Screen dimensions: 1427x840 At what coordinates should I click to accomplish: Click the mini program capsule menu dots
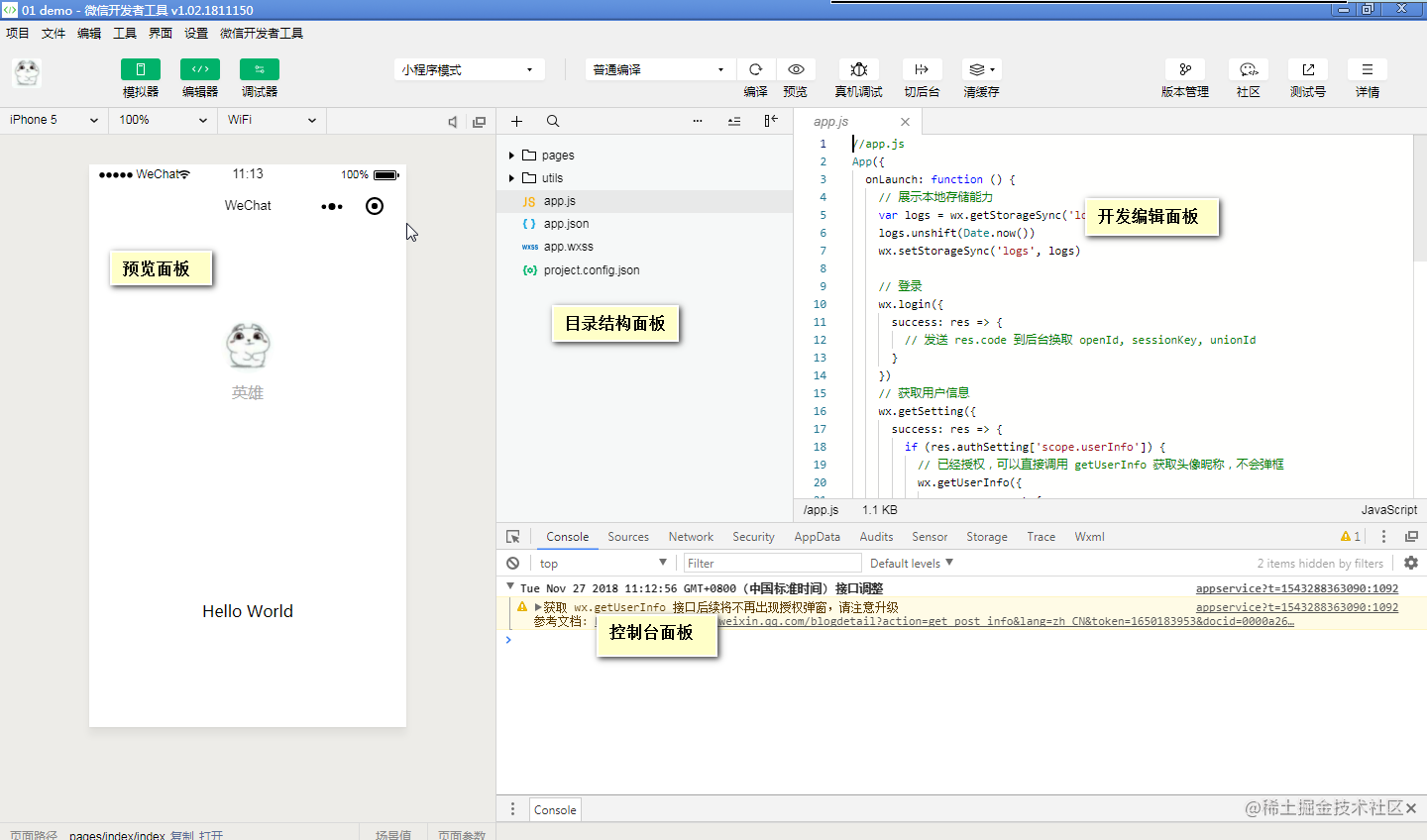click(x=332, y=206)
